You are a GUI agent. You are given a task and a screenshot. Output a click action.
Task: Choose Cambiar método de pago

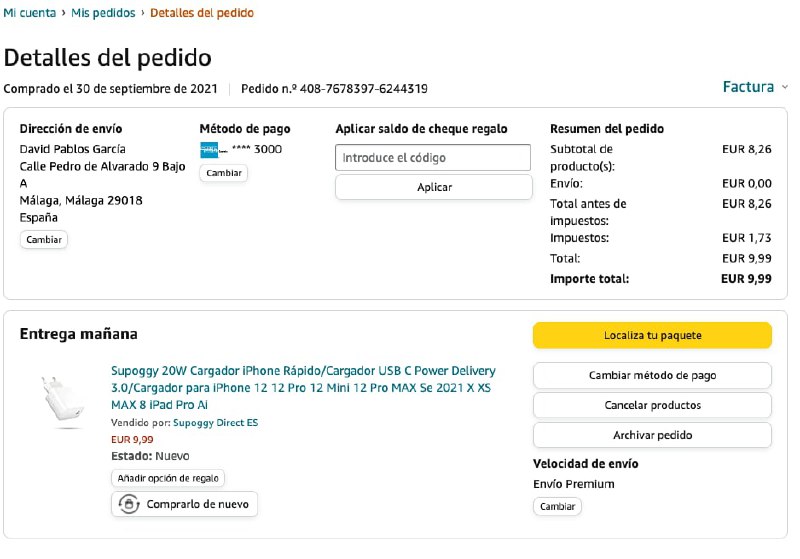click(652, 376)
